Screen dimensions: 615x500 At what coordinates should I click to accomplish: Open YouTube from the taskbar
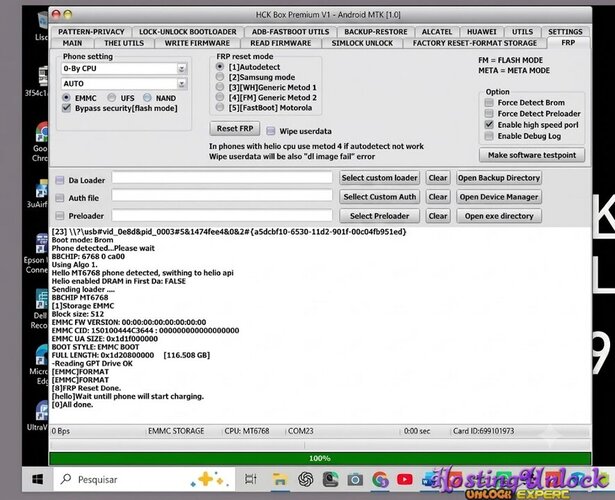(x=405, y=479)
